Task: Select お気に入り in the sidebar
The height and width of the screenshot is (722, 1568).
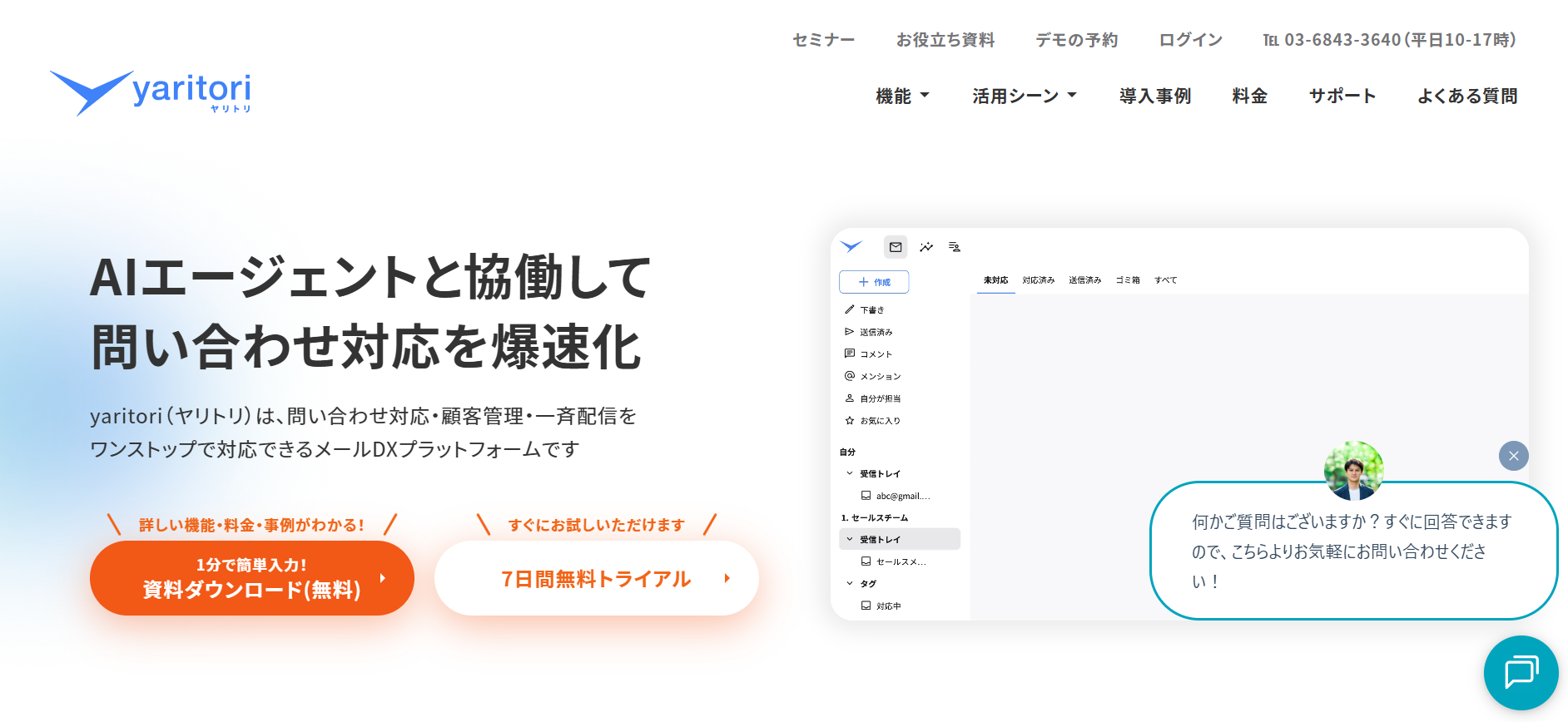Action: coord(881,421)
